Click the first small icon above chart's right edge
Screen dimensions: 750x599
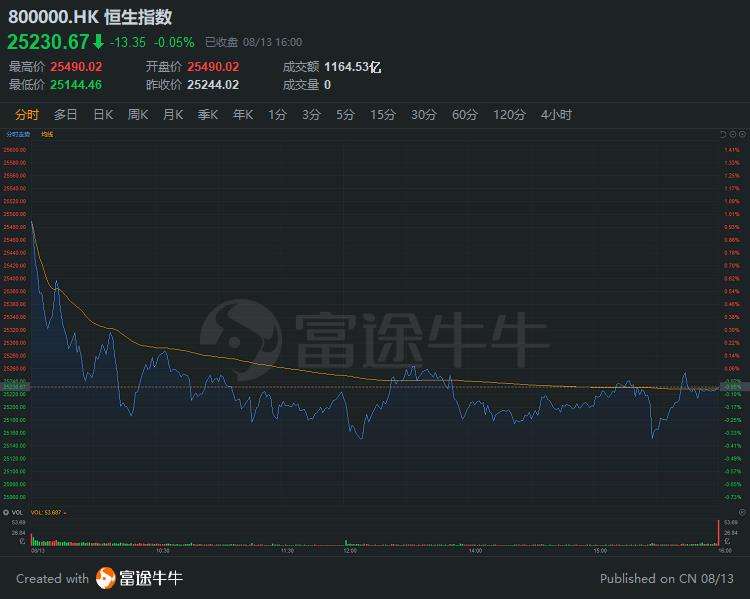(723, 134)
